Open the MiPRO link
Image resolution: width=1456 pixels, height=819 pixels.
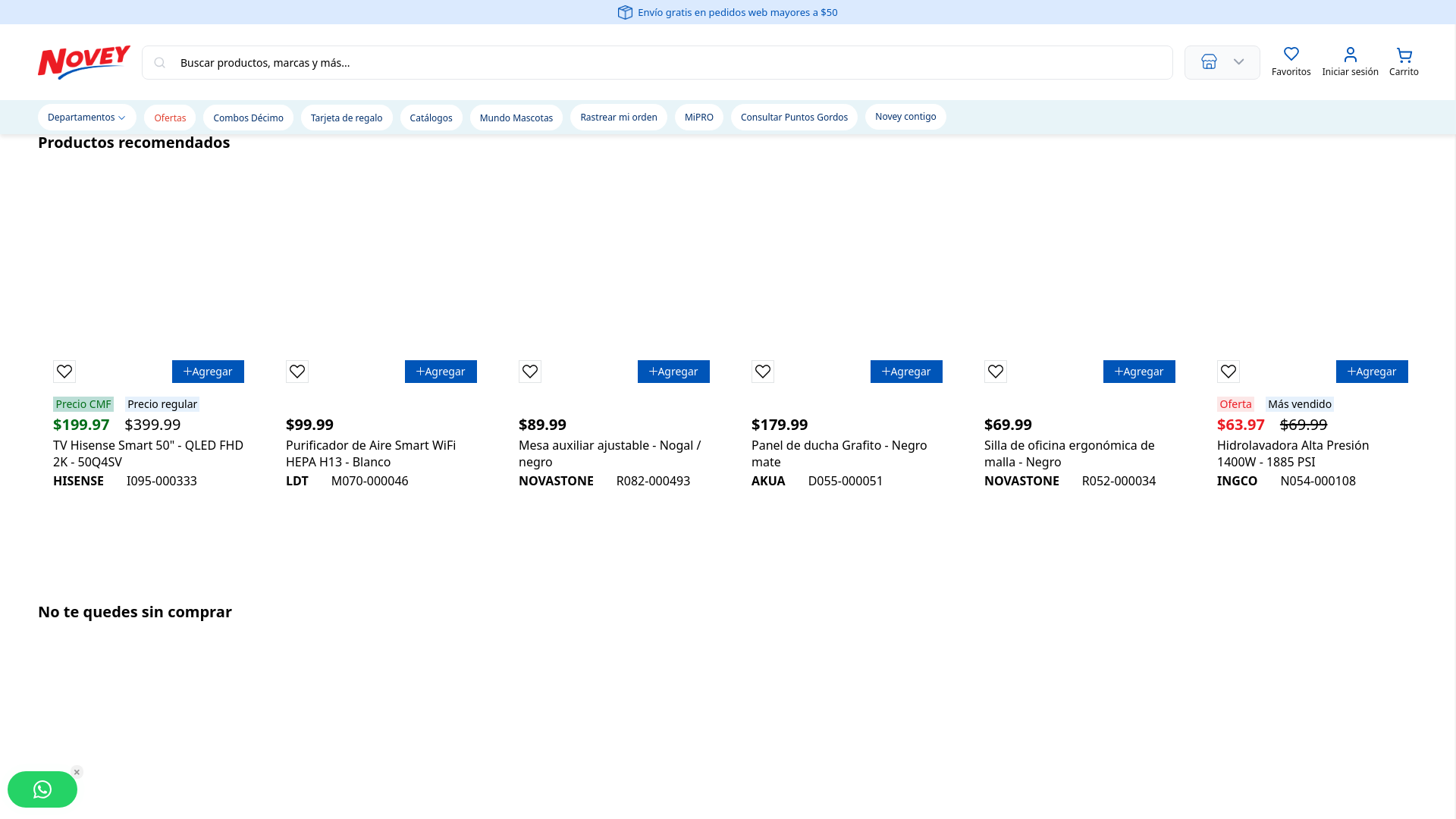(699, 117)
